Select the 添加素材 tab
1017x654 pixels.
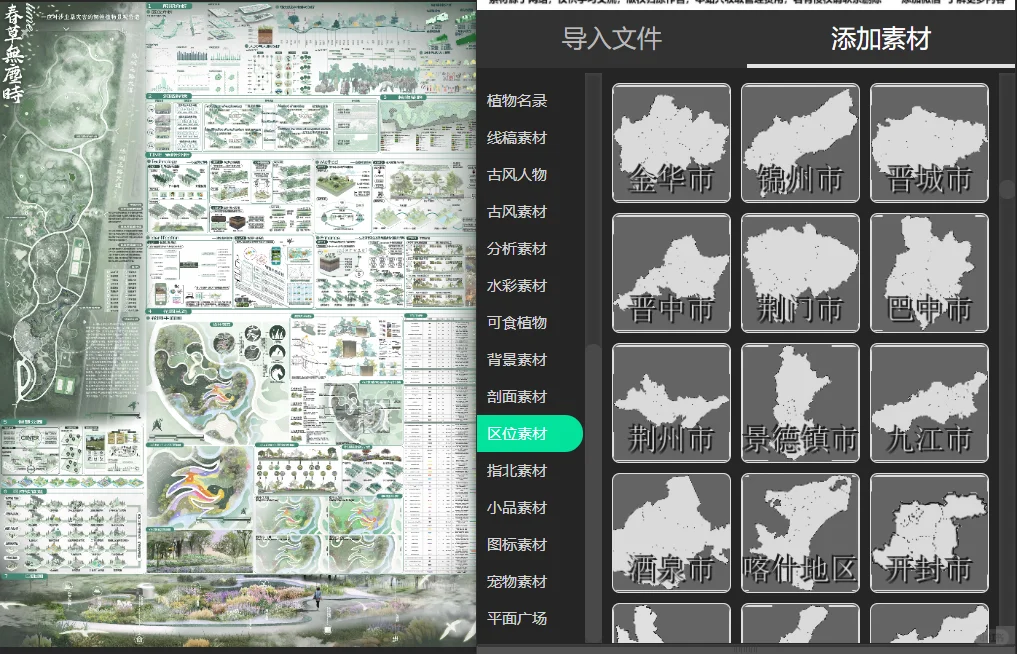[878, 39]
